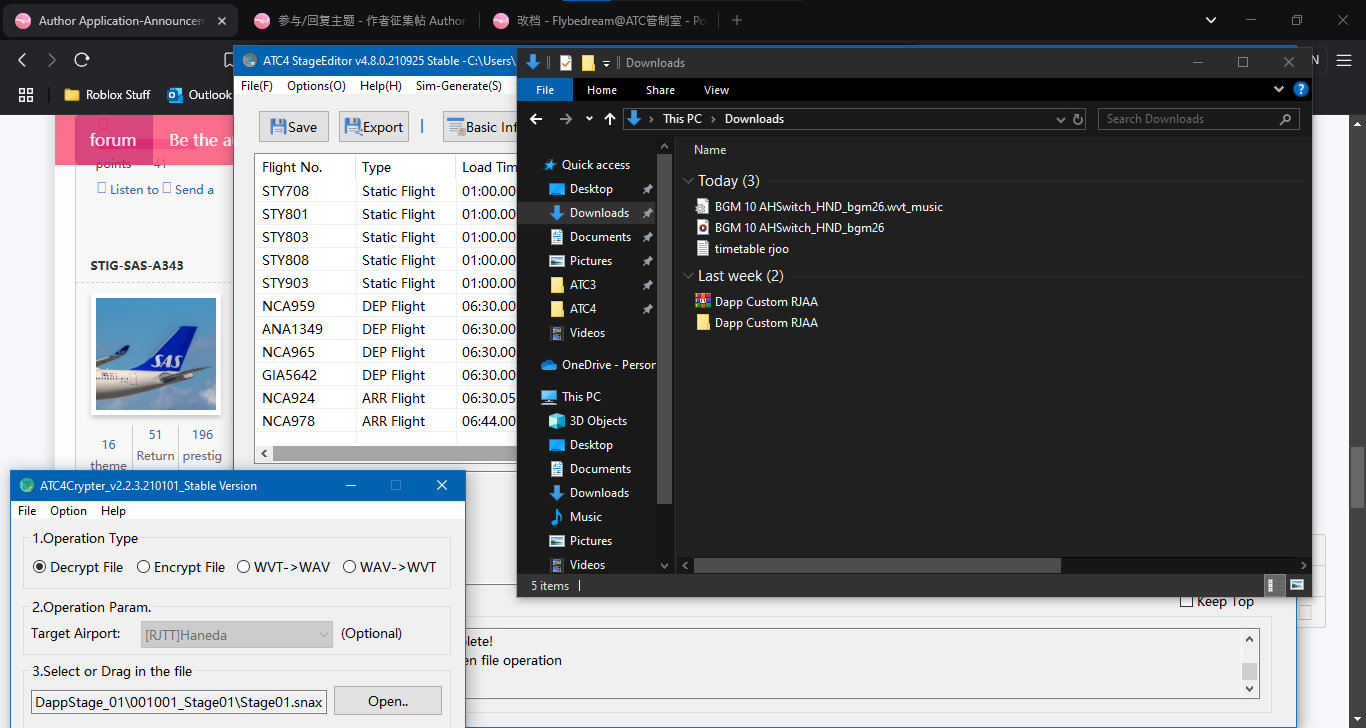Open ATC4 folder in Quick access

(x=583, y=309)
